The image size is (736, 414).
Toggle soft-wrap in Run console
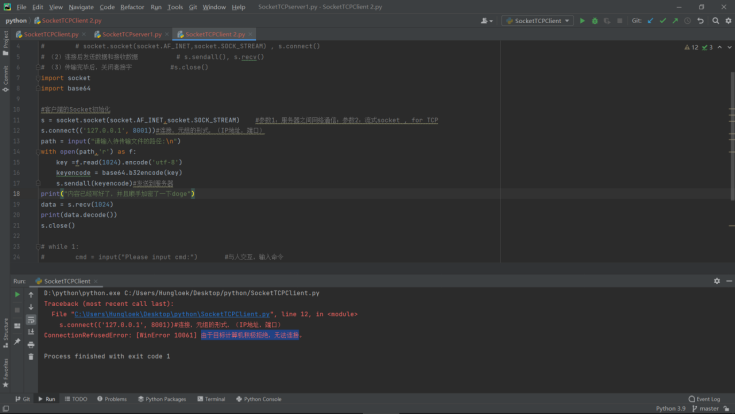[x=31, y=318]
